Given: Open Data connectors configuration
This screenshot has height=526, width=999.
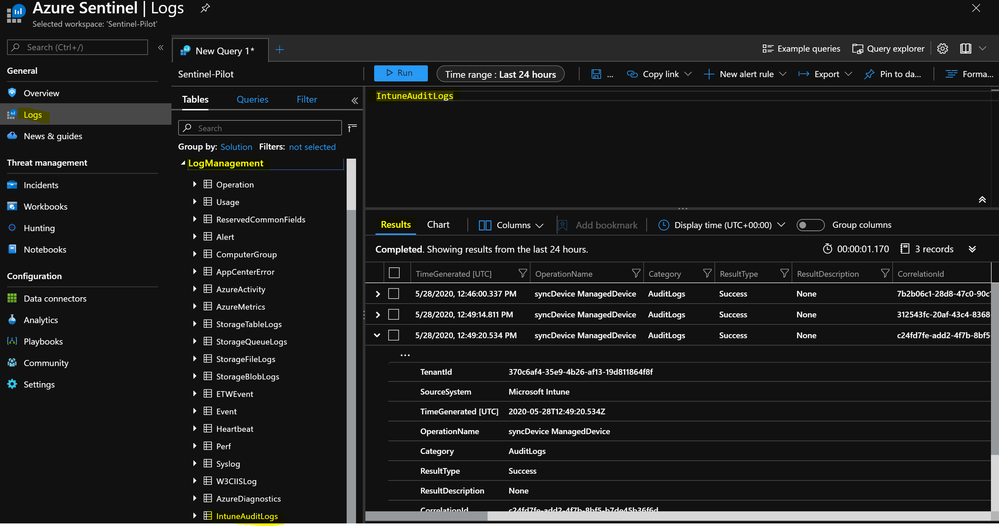Looking at the screenshot, I should [x=55, y=299].
